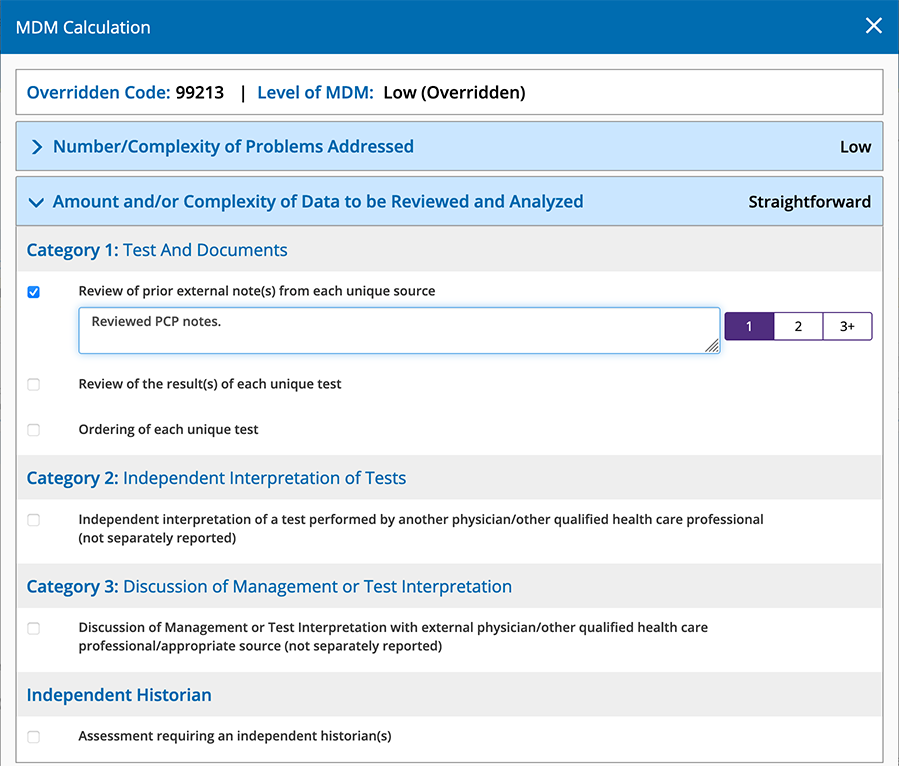Click the Independent Historian heading
The image size is (899, 766).
coord(119,695)
